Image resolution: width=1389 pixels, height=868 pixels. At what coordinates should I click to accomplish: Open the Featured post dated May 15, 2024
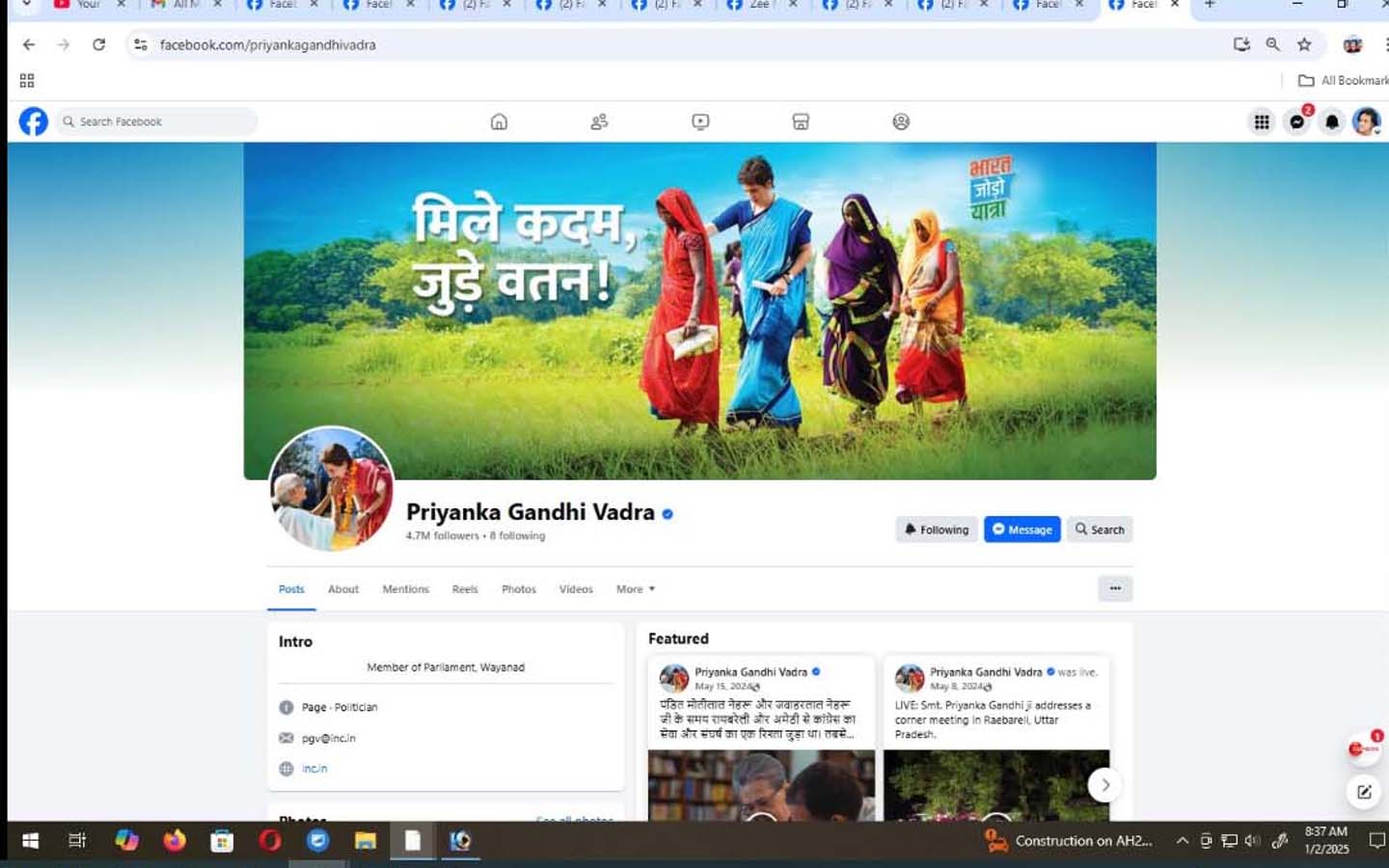761,738
